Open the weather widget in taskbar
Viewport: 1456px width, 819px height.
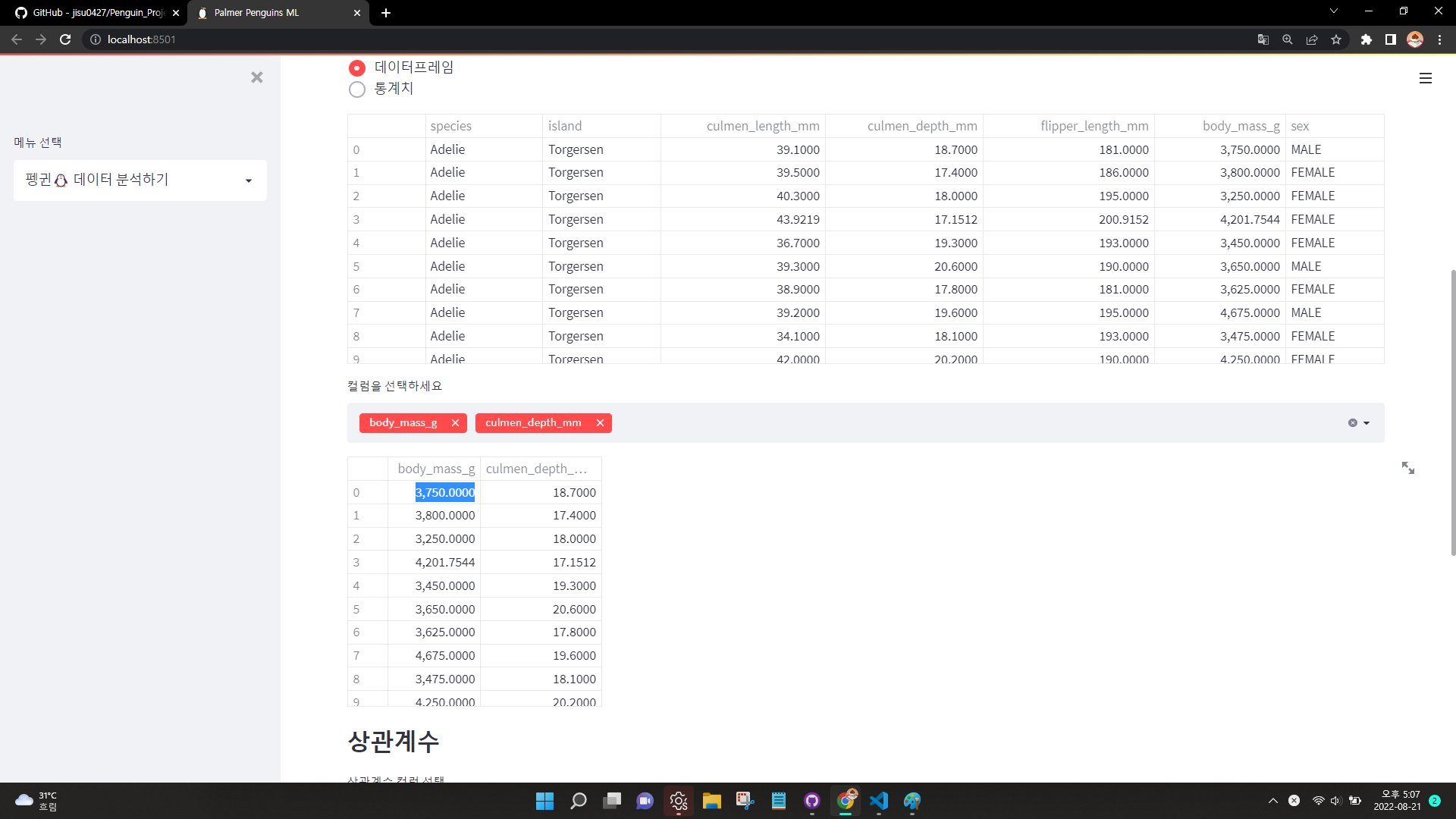tap(36, 801)
